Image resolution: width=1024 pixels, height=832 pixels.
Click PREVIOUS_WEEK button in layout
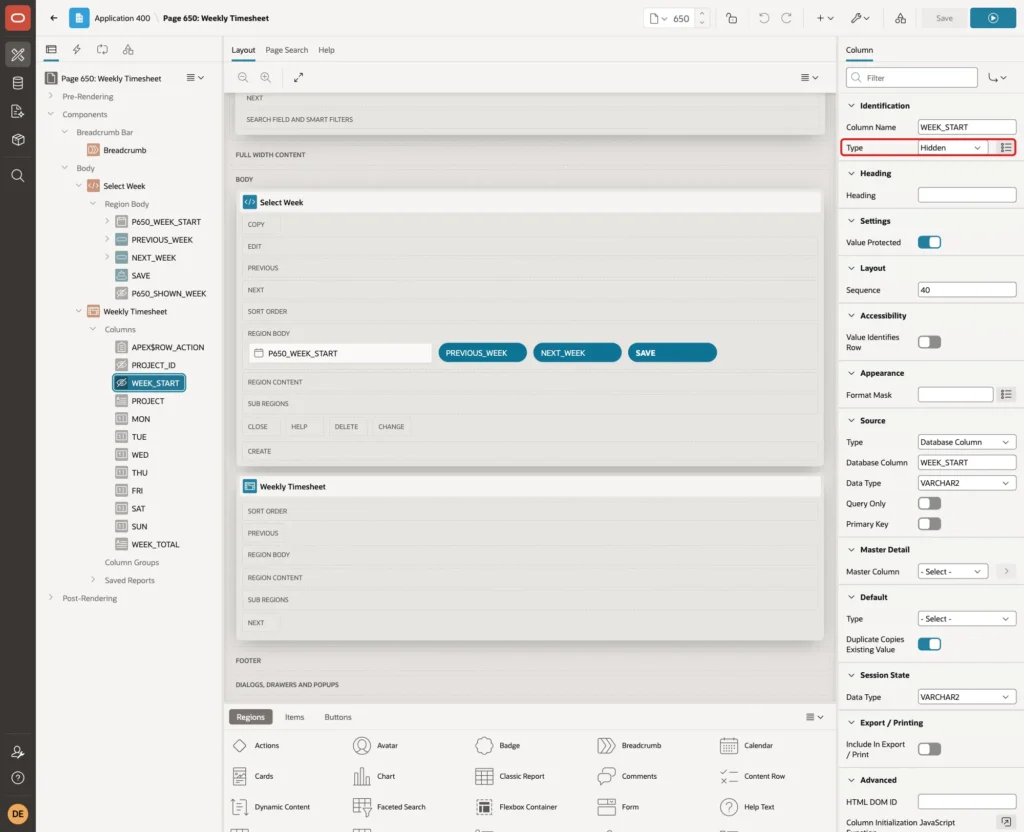click(x=482, y=353)
